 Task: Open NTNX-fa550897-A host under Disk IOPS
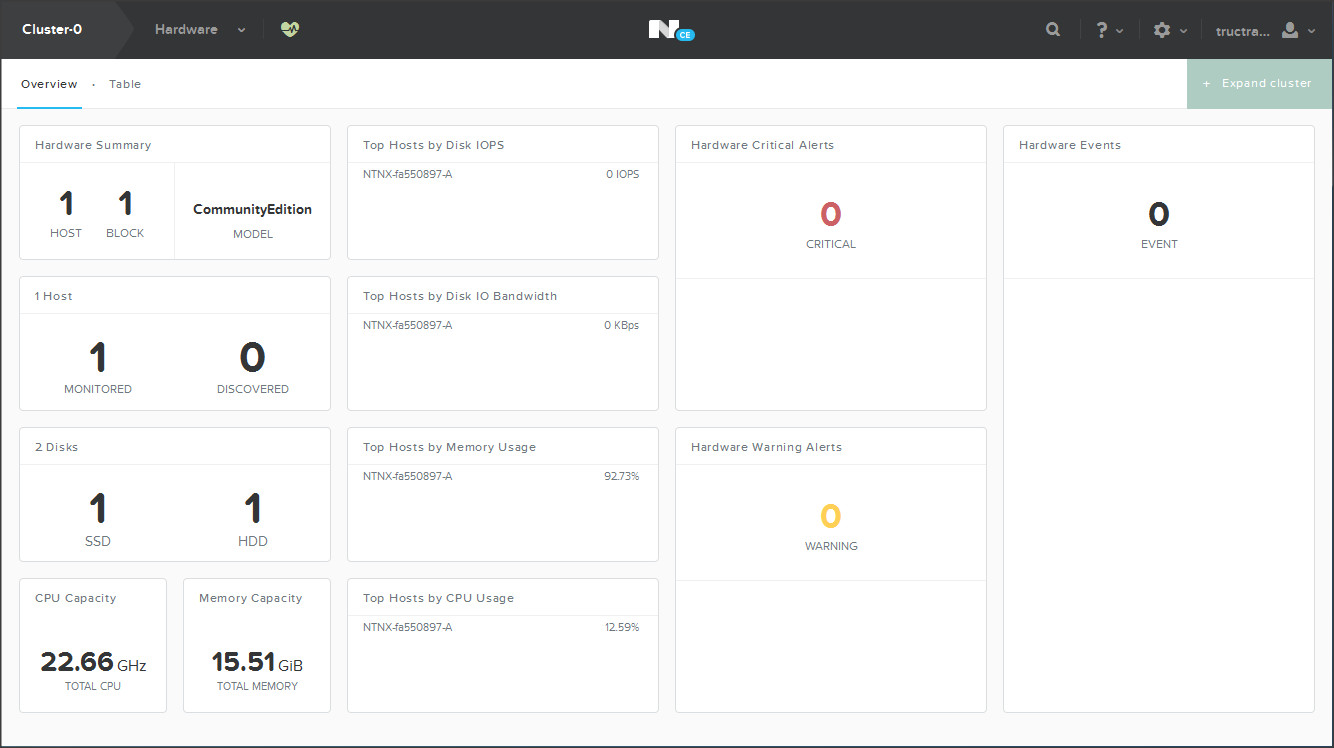pos(407,174)
